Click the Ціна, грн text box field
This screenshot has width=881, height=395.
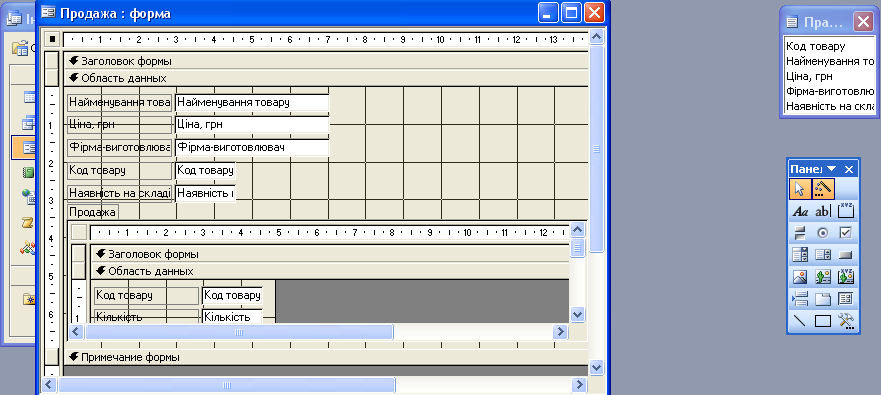click(252, 125)
